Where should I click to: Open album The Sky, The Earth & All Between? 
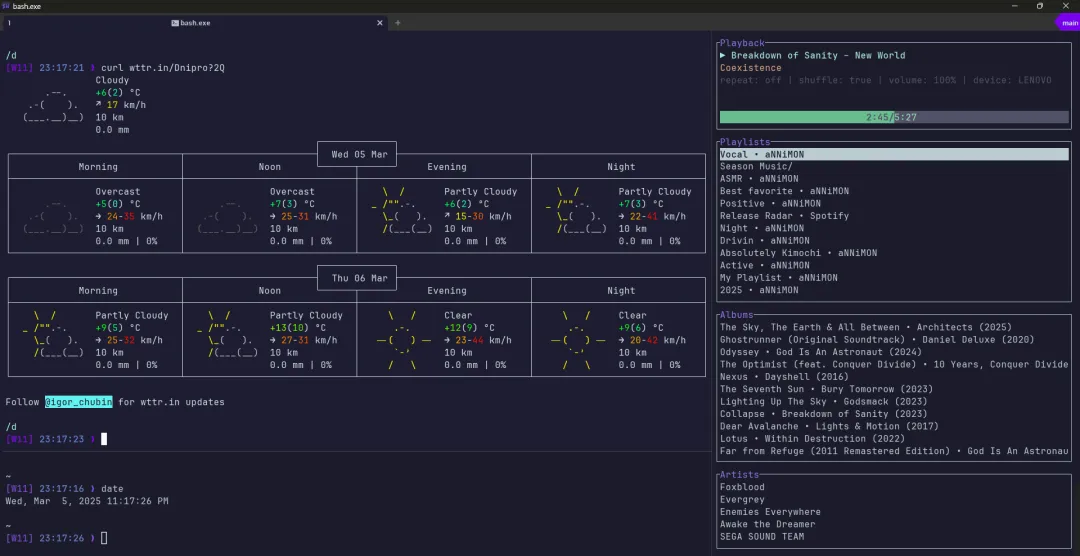[865, 327]
